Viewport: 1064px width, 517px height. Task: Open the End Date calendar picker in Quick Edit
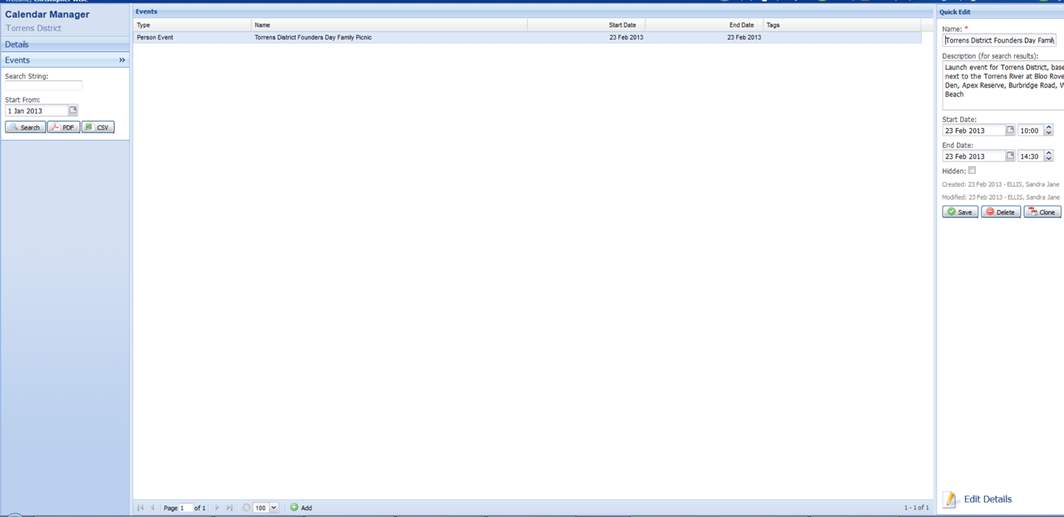point(1010,156)
